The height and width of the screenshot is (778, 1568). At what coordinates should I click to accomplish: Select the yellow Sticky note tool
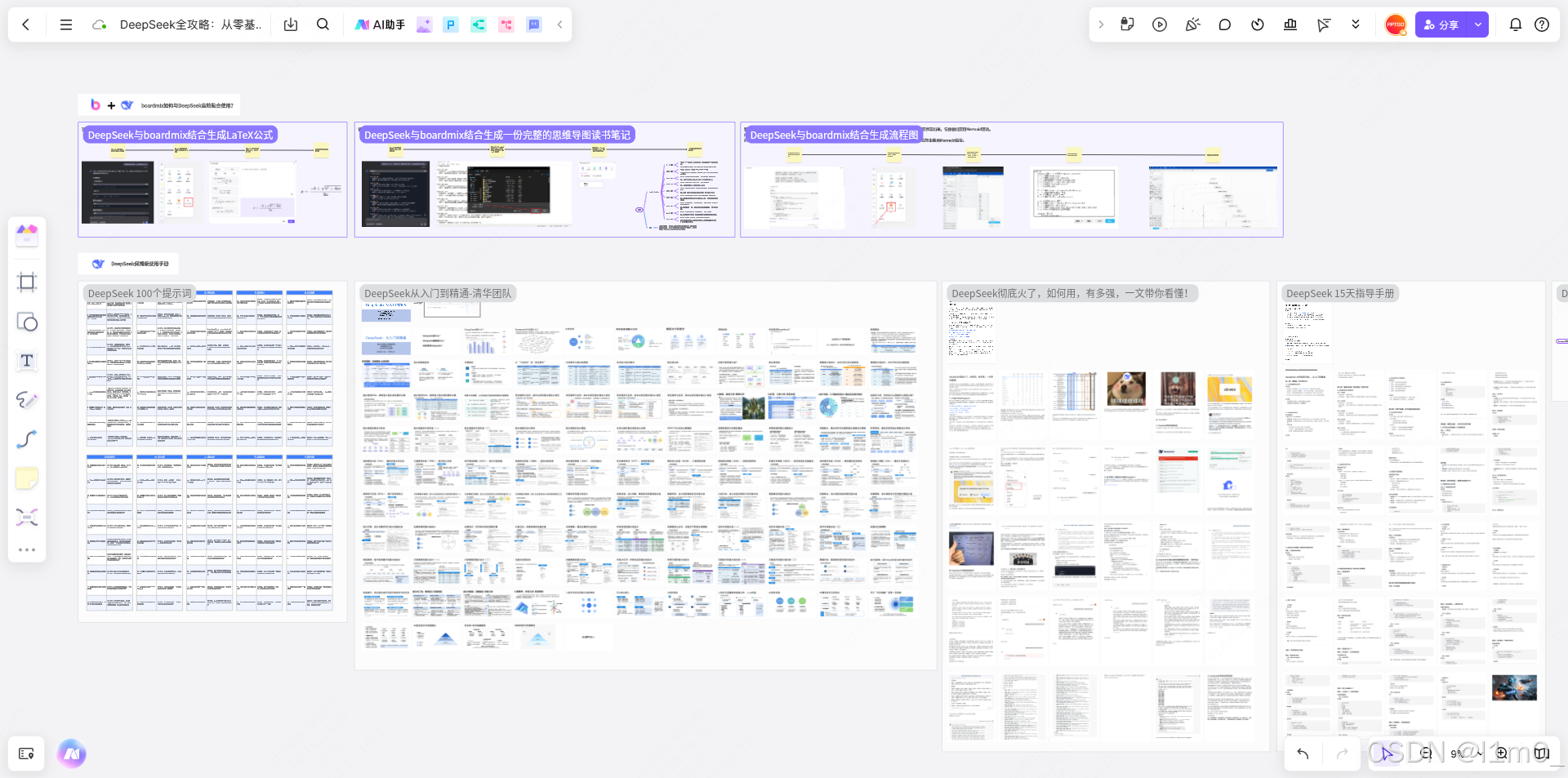[x=27, y=478]
